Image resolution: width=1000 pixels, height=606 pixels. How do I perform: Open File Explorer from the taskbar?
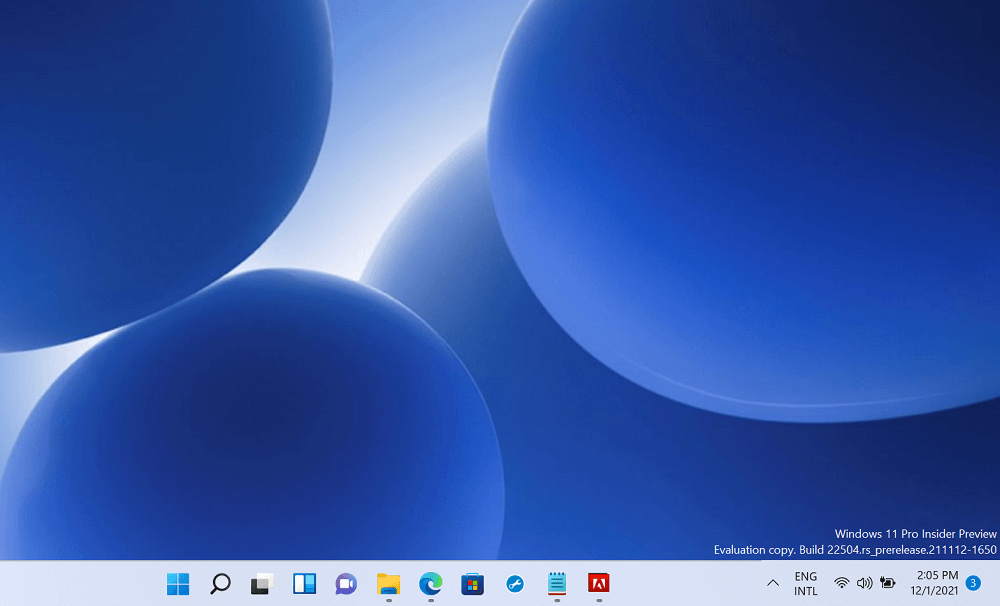[x=388, y=584]
